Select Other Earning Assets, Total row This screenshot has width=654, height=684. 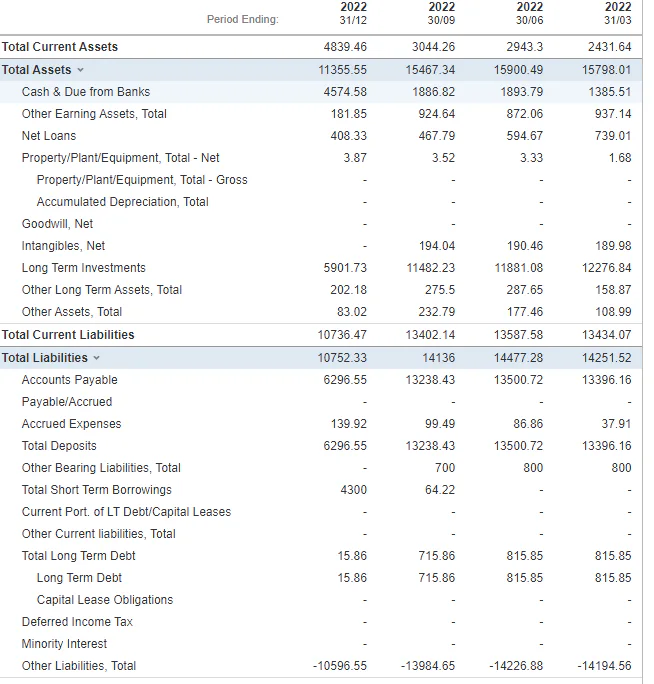tap(321, 114)
